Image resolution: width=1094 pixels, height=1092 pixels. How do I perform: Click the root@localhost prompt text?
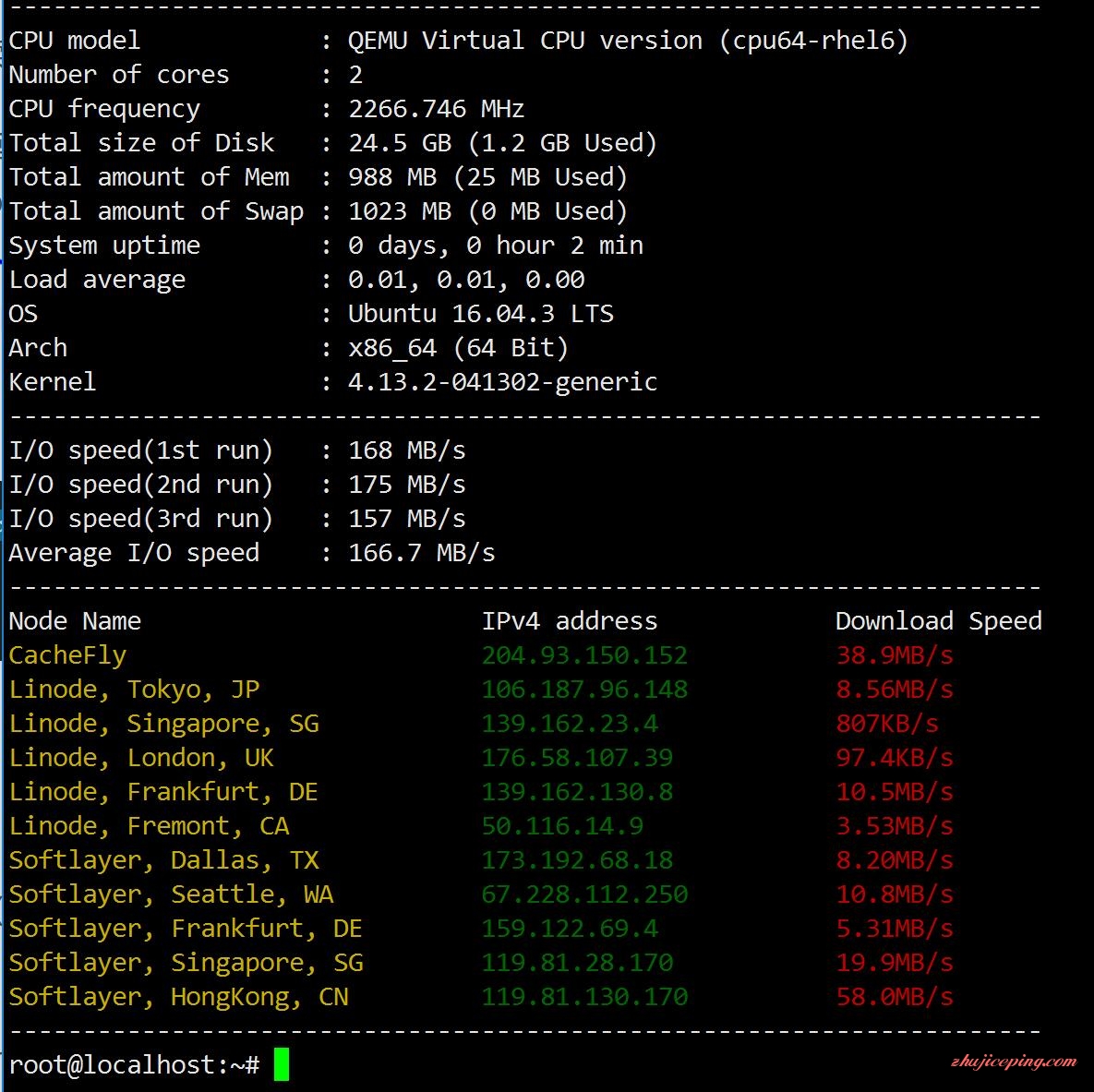(134, 1065)
